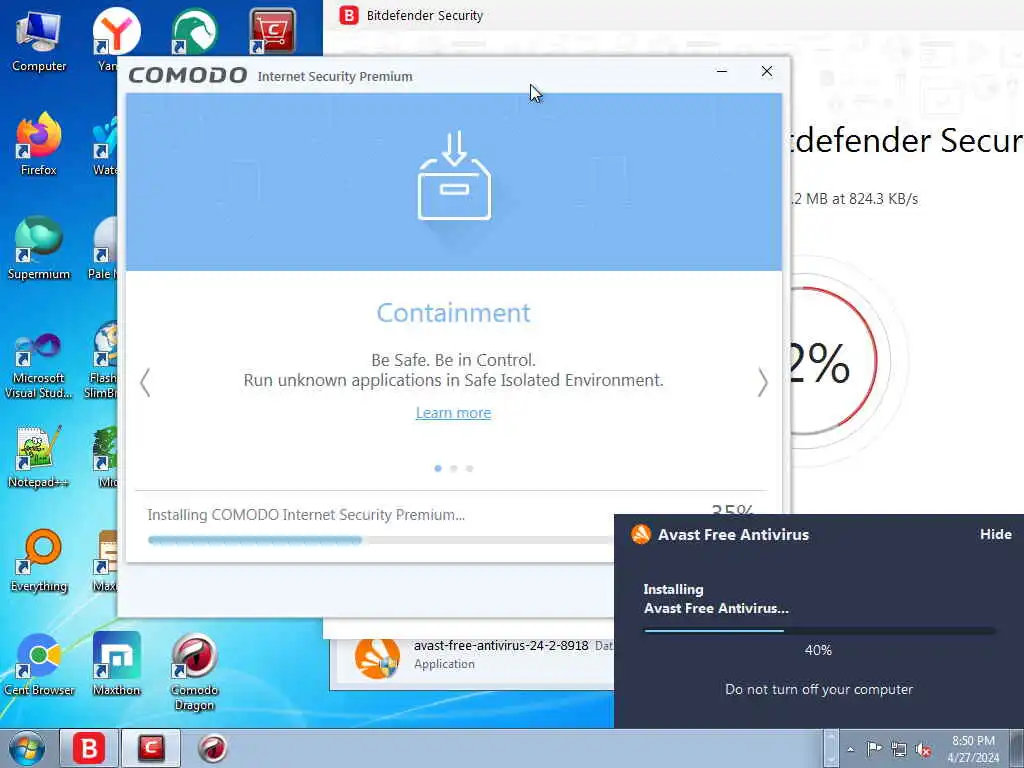Open the Computer desktop icon
This screenshot has height=768, width=1024.
[x=38, y=40]
